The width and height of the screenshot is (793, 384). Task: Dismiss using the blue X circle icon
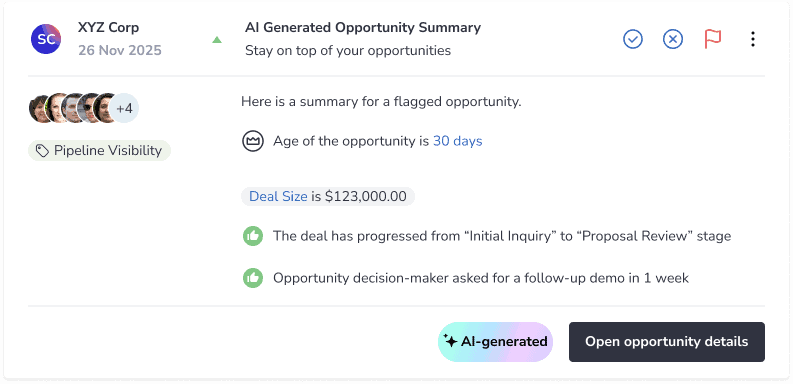[673, 39]
